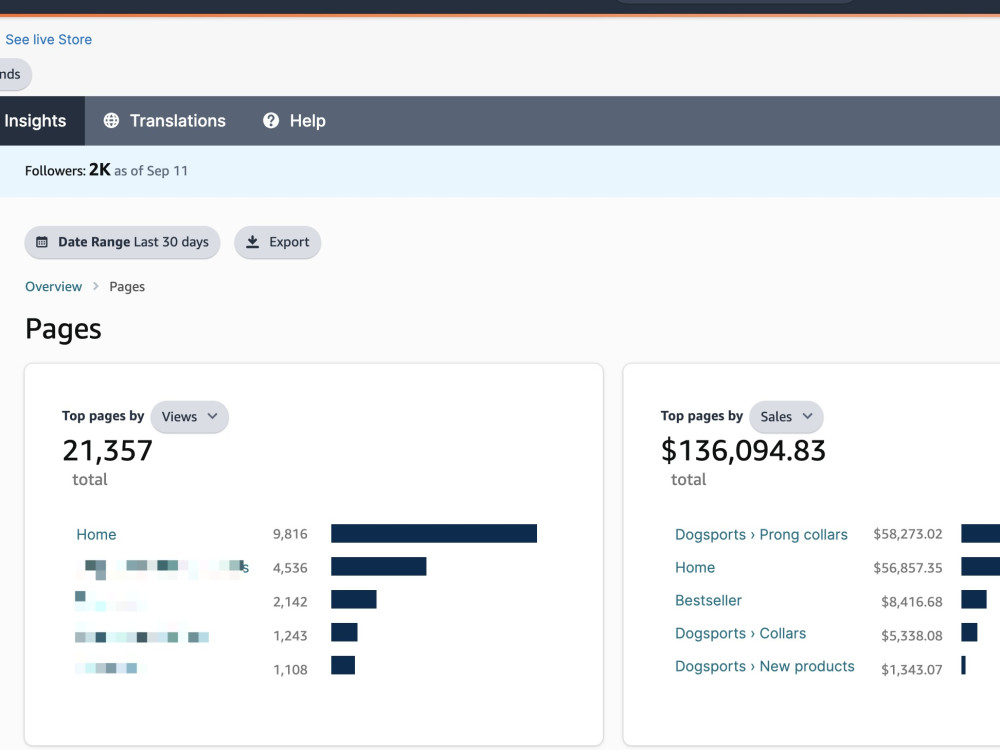Open Dogsports New products link

pyautogui.click(x=765, y=666)
